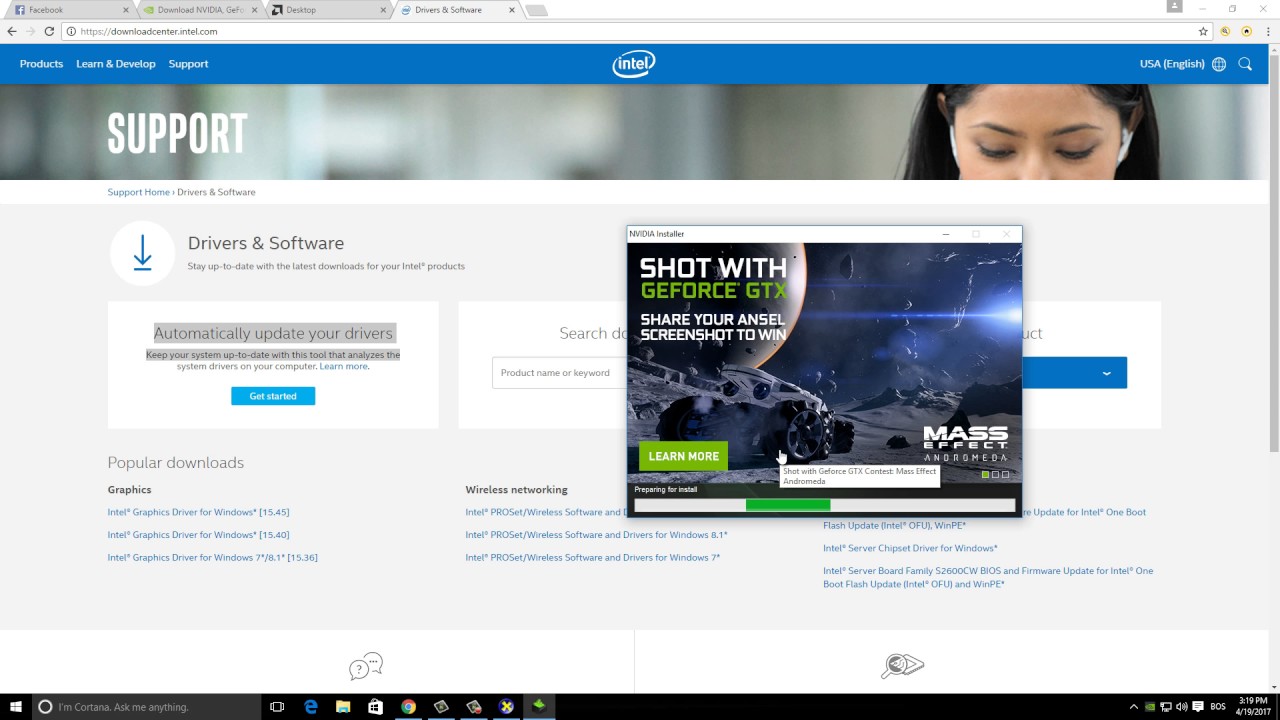Screen dimensions: 1280x720
Task: Select the first green slide indicator in installer
Action: pyautogui.click(x=985, y=474)
